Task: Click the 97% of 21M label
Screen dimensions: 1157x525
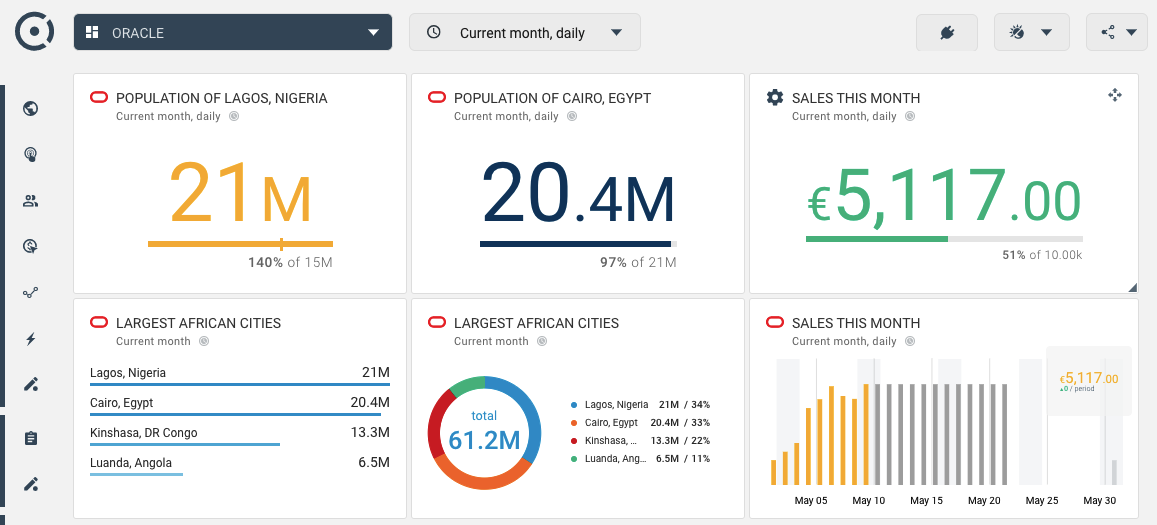Action: click(638, 262)
